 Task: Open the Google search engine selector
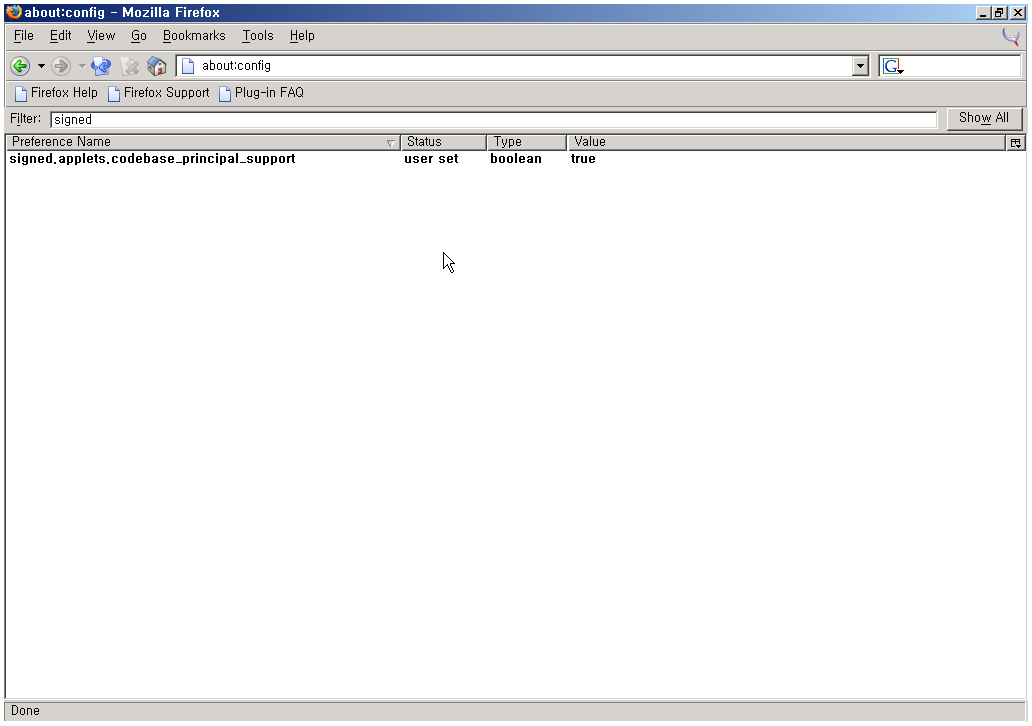pyautogui.click(x=893, y=66)
